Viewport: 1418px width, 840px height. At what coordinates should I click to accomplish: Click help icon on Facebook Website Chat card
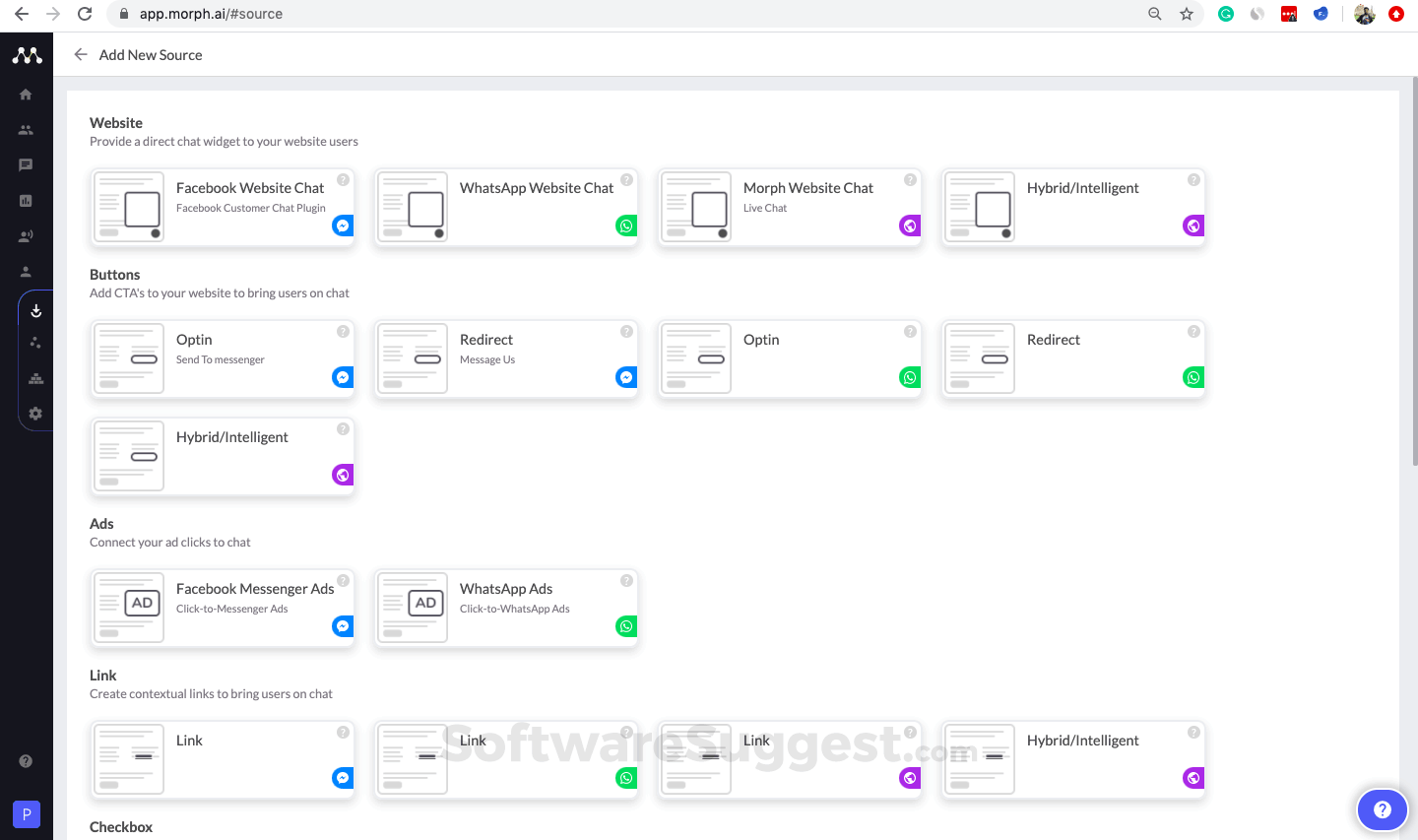pos(343,180)
